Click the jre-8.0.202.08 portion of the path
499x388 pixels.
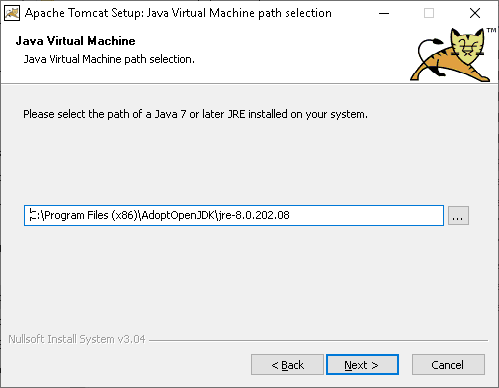(254, 215)
